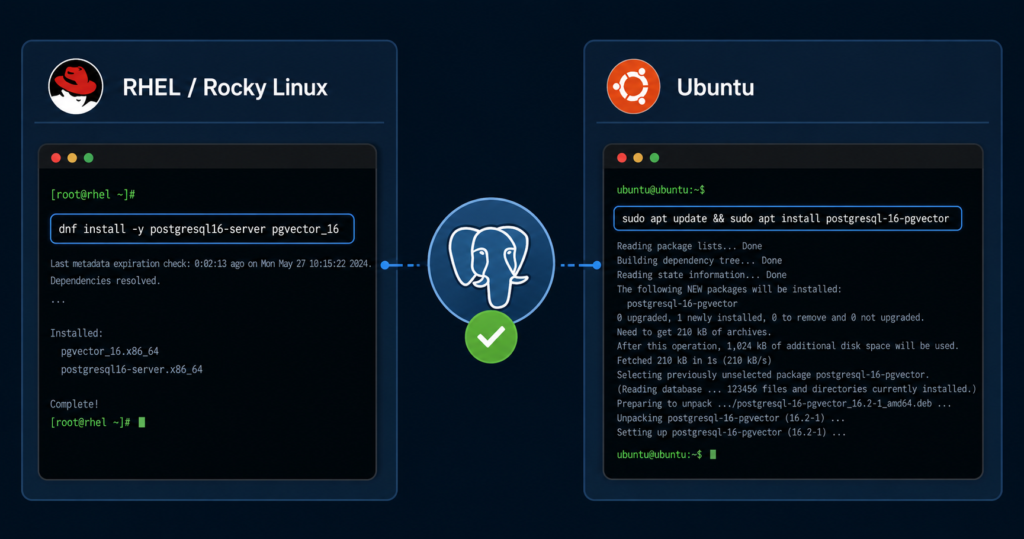Click 'Reading state information... Done' line
The height and width of the screenshot is (539, 1024).
tap(701, 275)
